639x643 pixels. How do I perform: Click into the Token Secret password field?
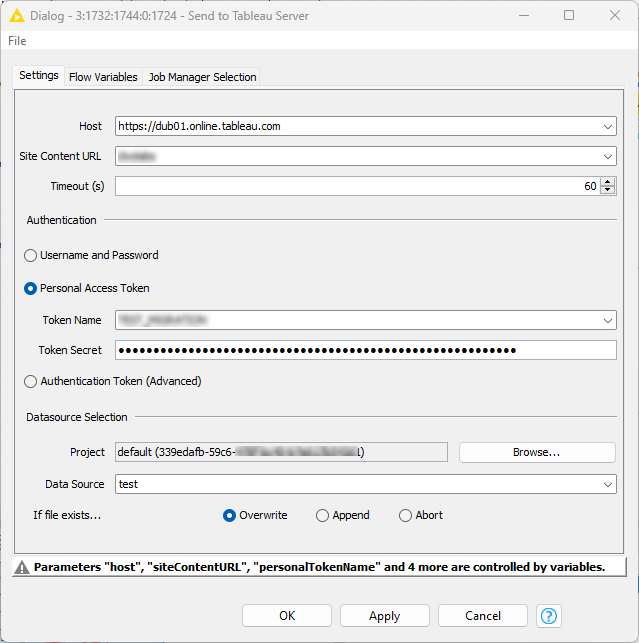pos(366,350)
